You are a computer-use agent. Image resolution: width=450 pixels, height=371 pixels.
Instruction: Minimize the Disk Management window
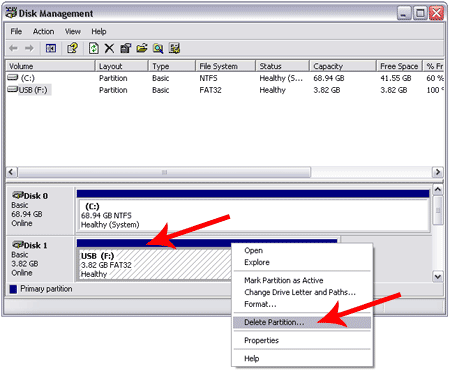click(404, 13)
